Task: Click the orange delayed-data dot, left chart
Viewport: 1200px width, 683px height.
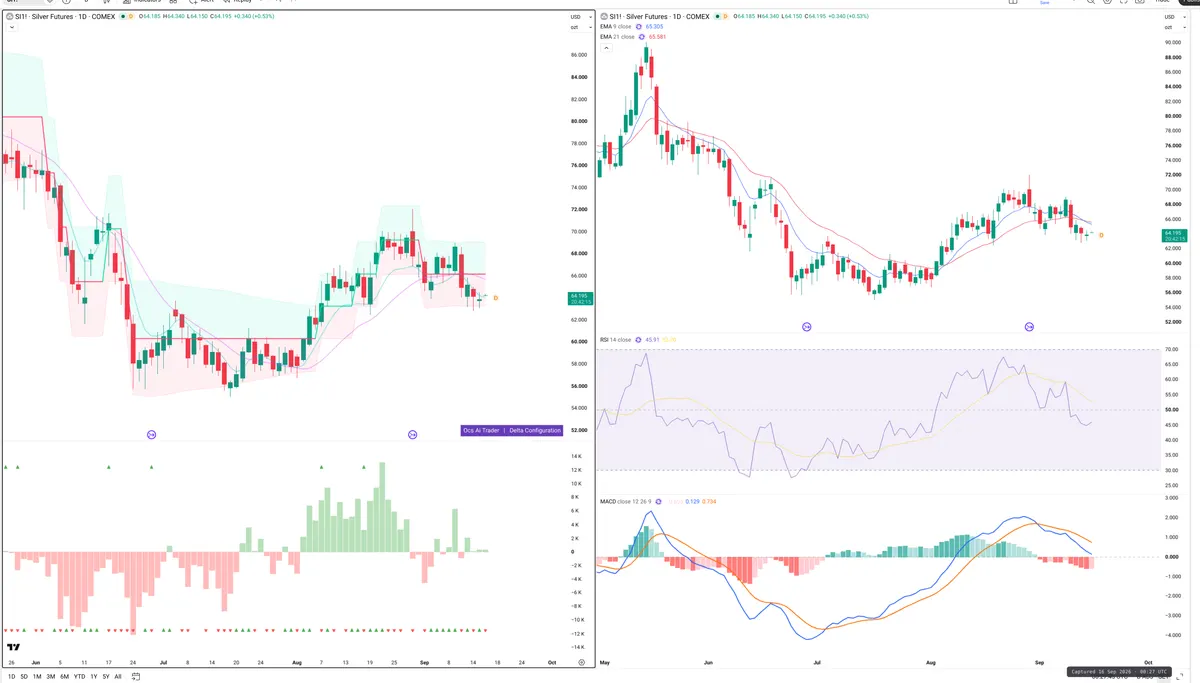Action: coord(131,16)
